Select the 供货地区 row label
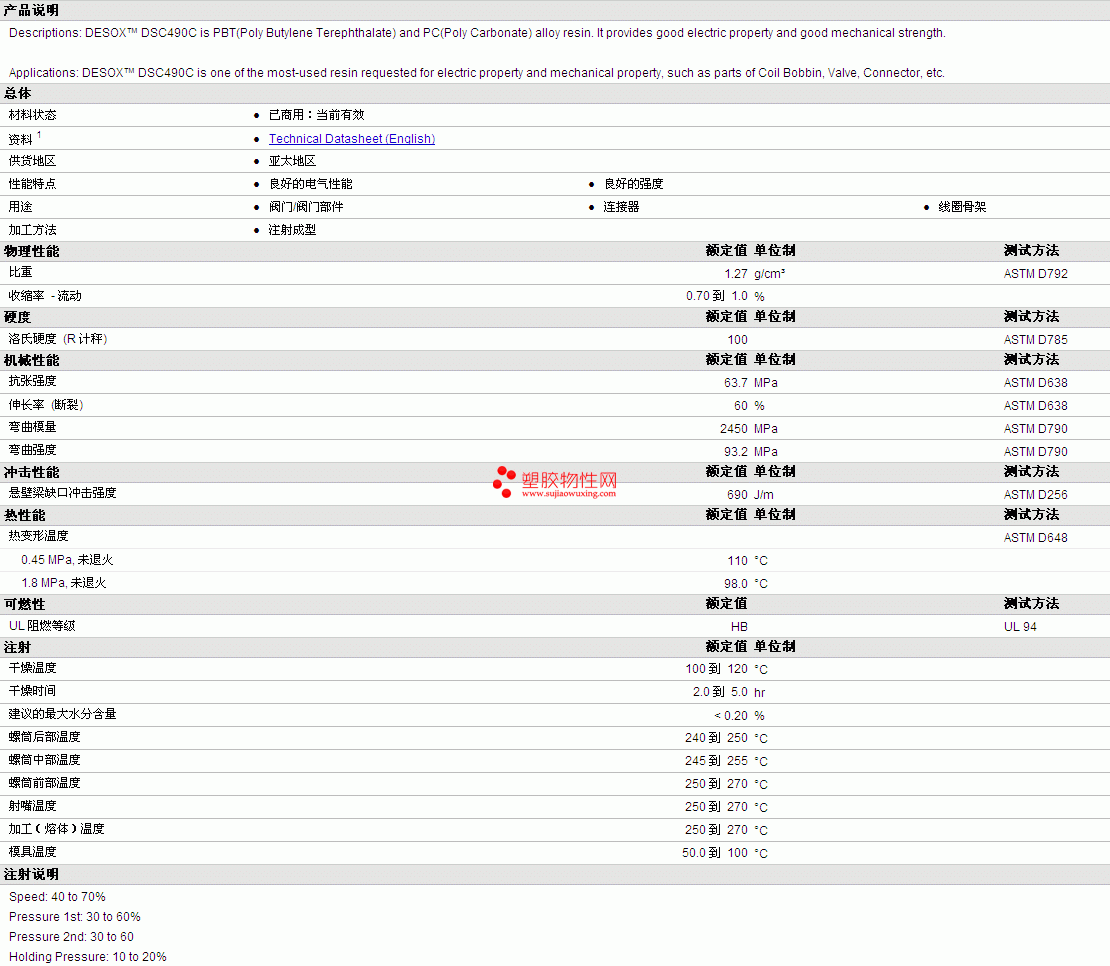Screen dimensions: 1110x966 pyautogui.click(x=33, y=161)
